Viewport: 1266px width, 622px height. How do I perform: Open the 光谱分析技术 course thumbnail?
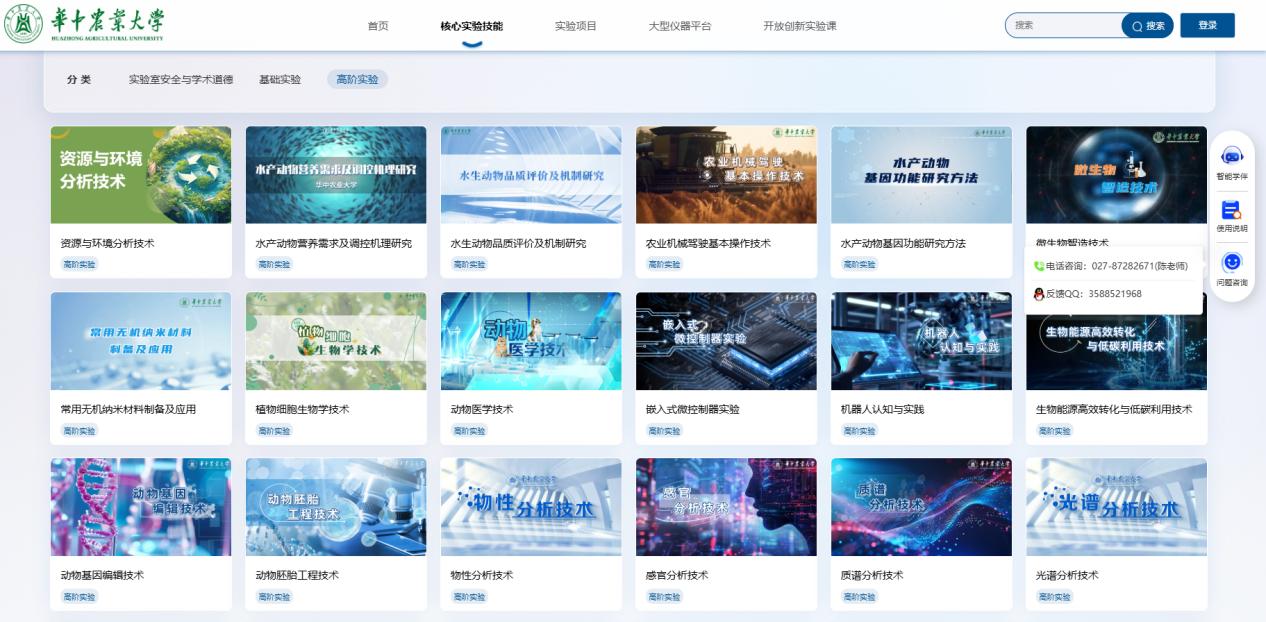pos(1116,507)
